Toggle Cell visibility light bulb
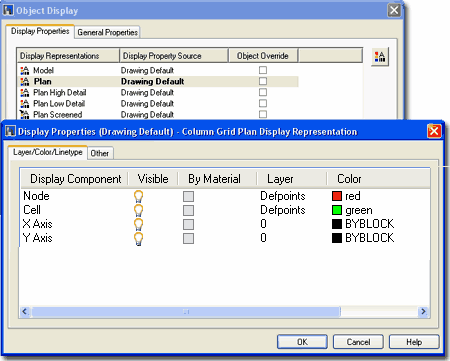 point(138,210)
